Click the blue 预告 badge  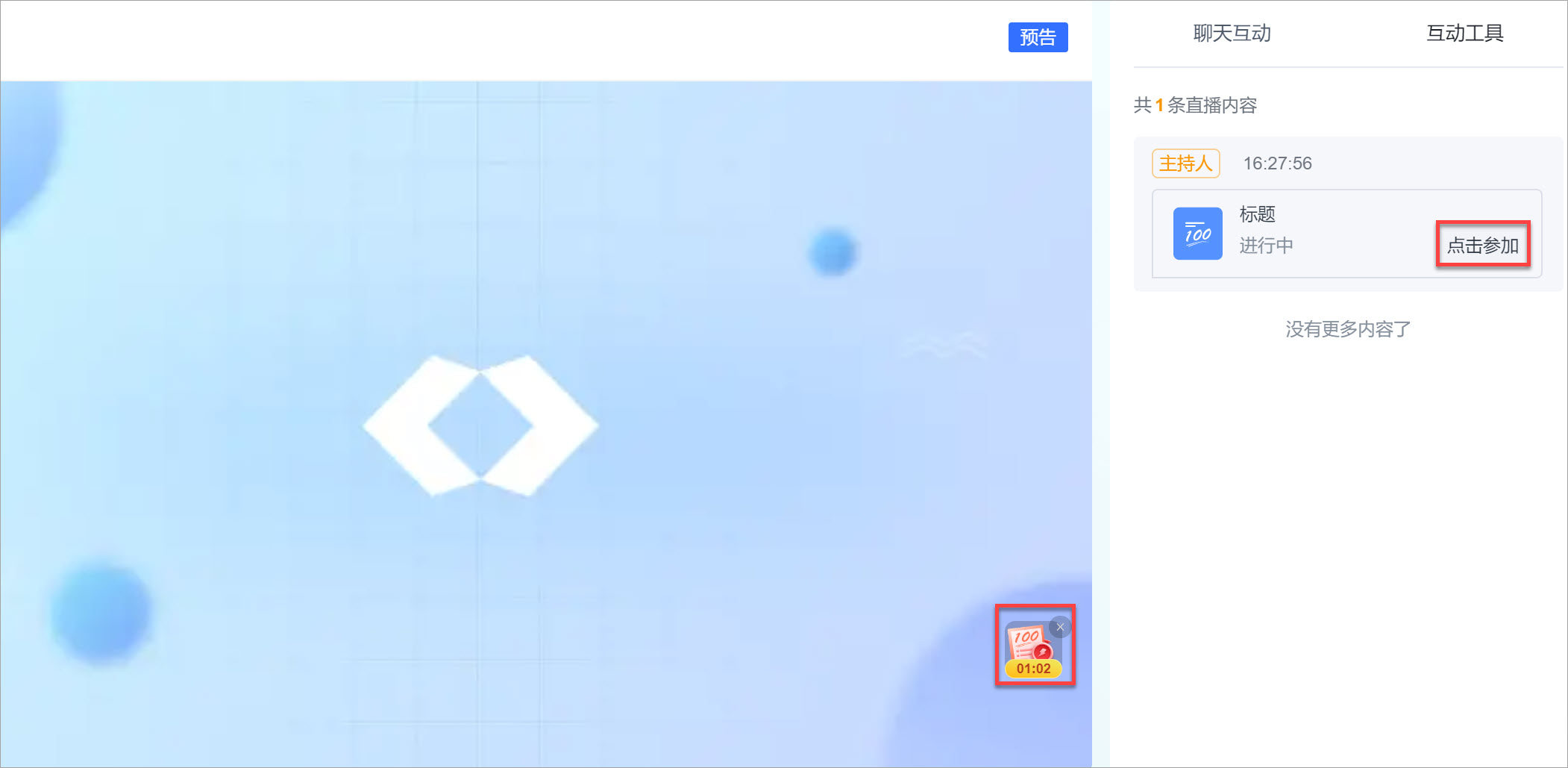[1038, 37]
